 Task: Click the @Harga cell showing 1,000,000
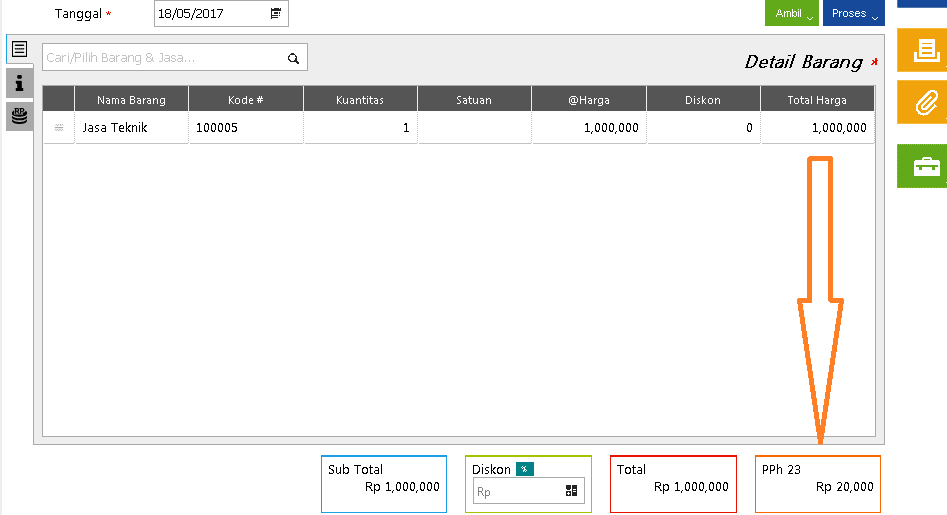coord(589,128)
